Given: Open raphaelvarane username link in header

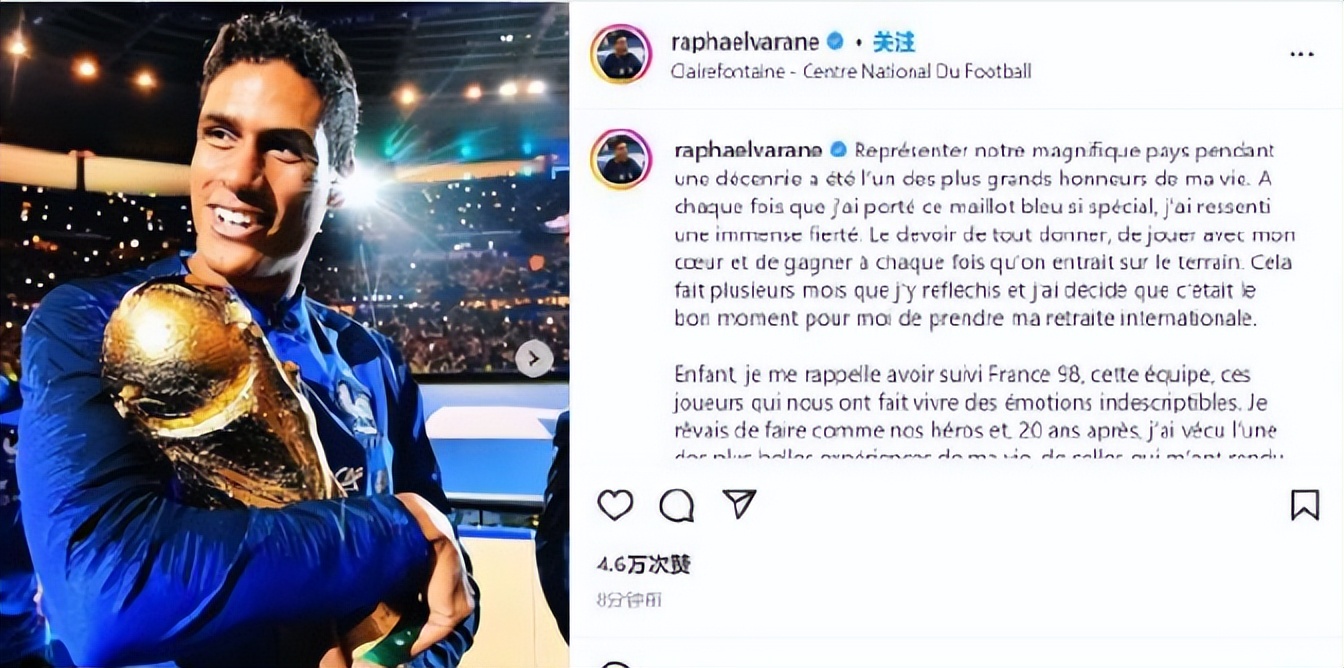Looking at the screenshot, I should pos(747,42).
